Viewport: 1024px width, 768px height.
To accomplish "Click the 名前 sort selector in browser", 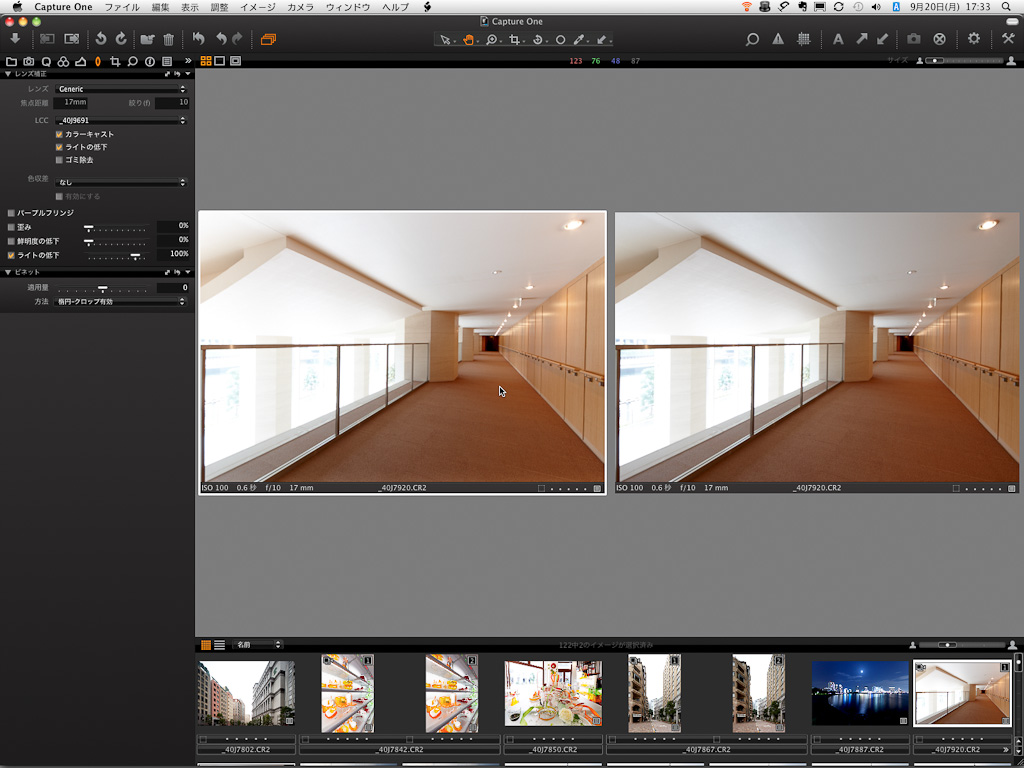I will tap(257, 645).
